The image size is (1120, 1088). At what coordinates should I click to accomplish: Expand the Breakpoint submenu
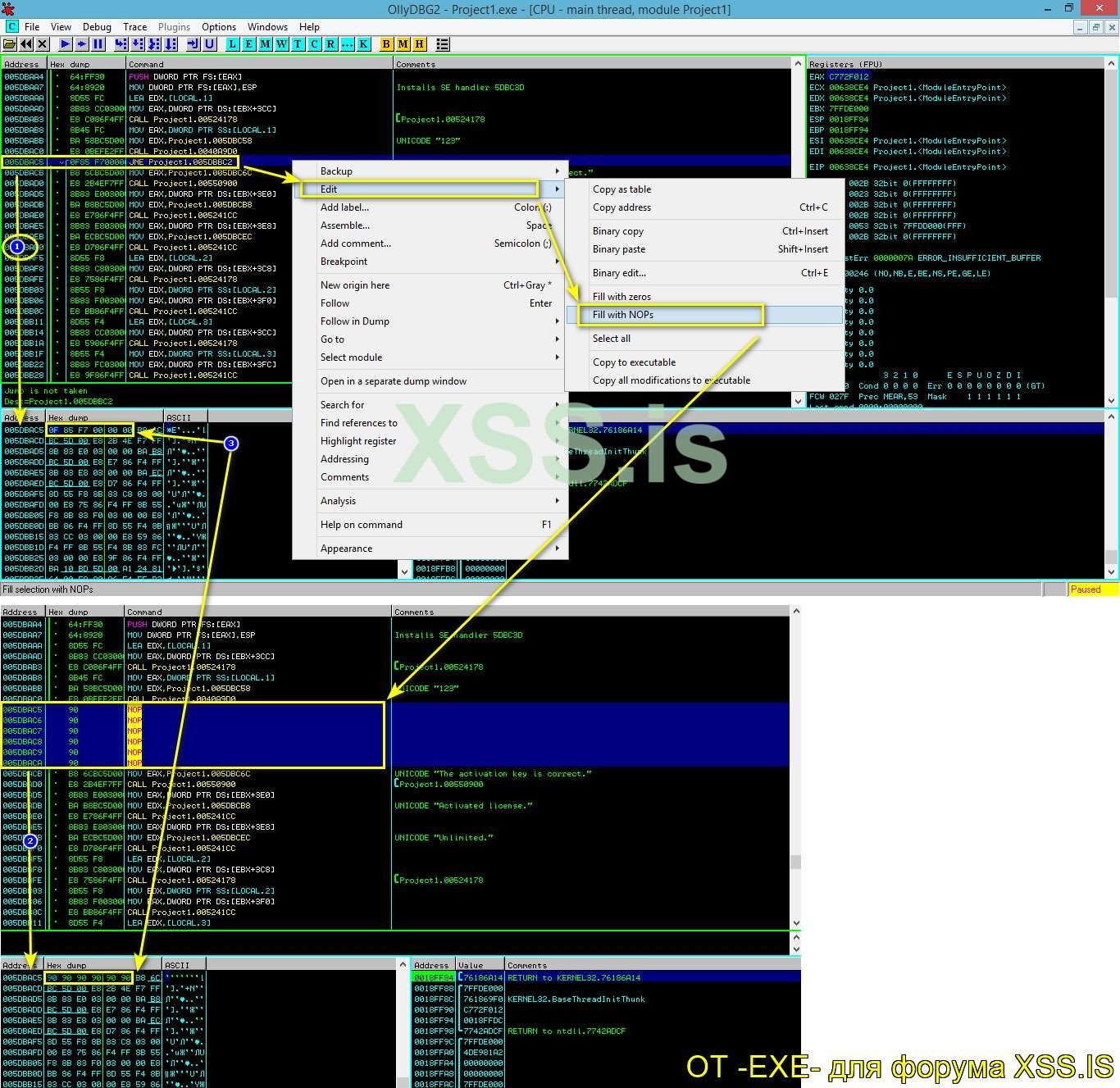click(x=430, y=262)
